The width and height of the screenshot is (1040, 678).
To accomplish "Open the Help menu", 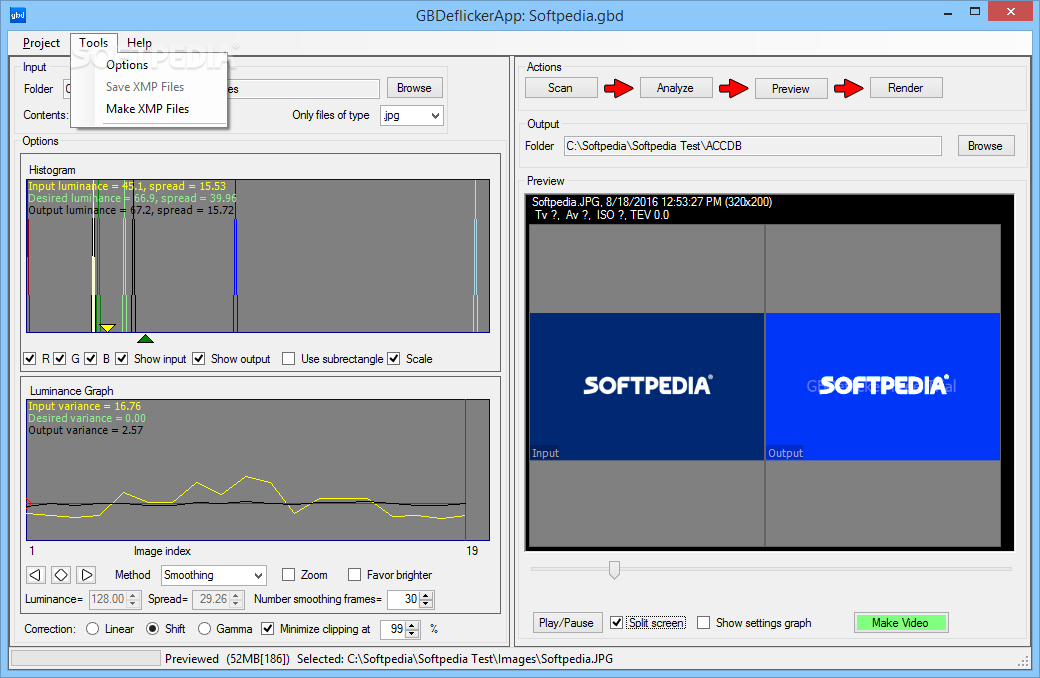I will 139,42.
